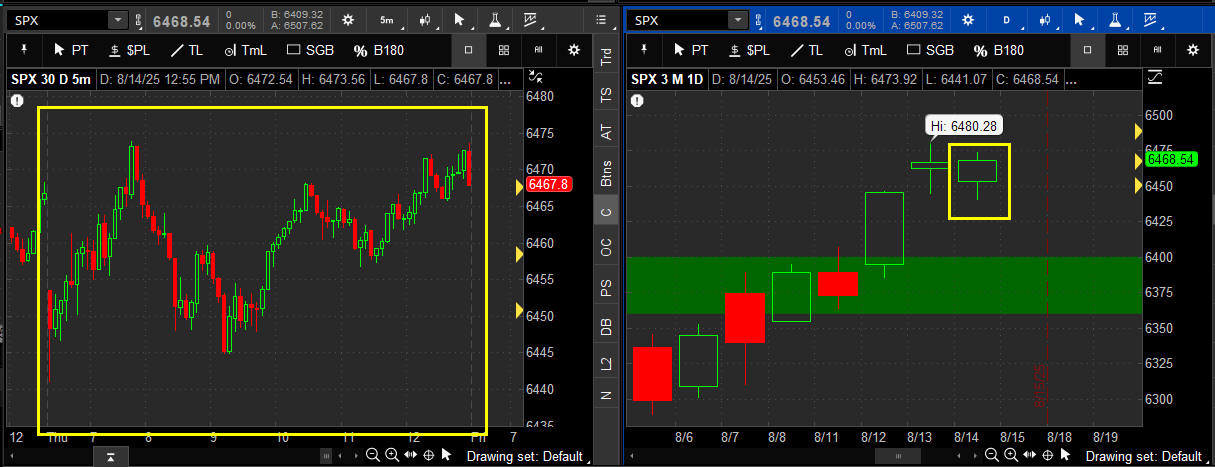The height and width of the screenshot is (467, 1215).
Task: Click the link chain icon next to left SPX symbol
Action: pyautogui.click(x=140, y=19)
